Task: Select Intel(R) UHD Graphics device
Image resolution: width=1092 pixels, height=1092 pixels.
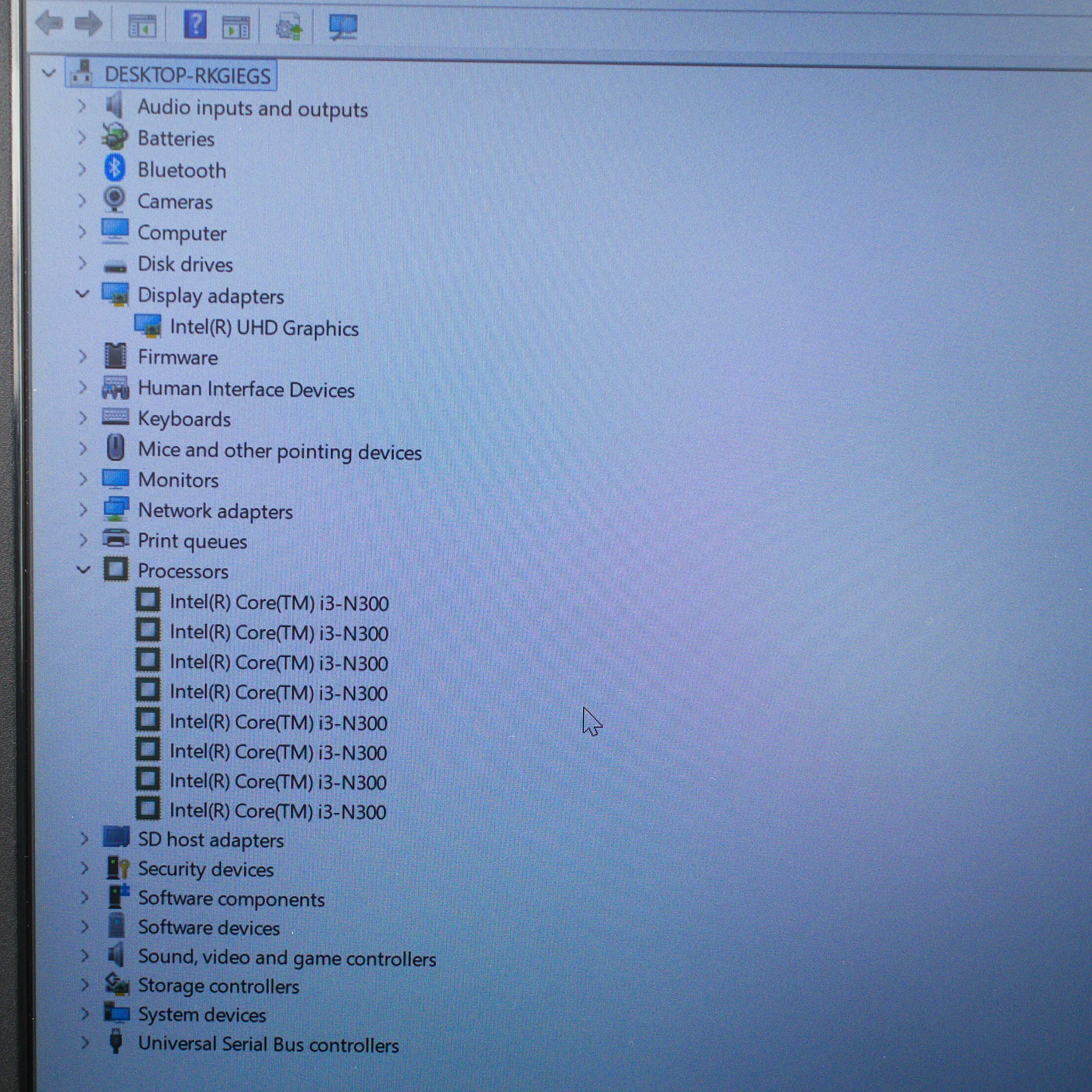Action: [x=264, y=328]
